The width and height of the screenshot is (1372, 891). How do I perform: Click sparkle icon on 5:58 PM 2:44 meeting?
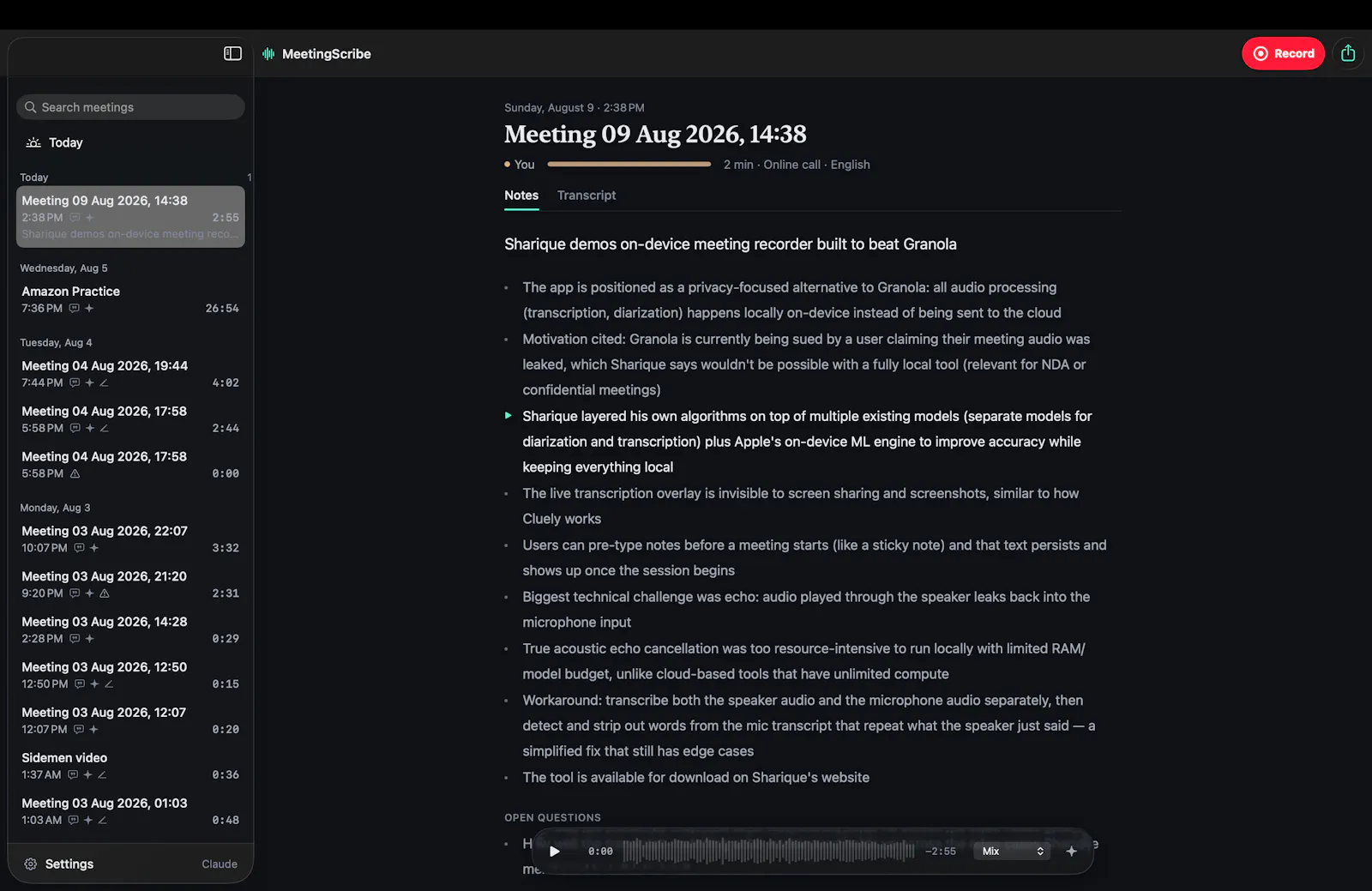[x=89, y=428]
